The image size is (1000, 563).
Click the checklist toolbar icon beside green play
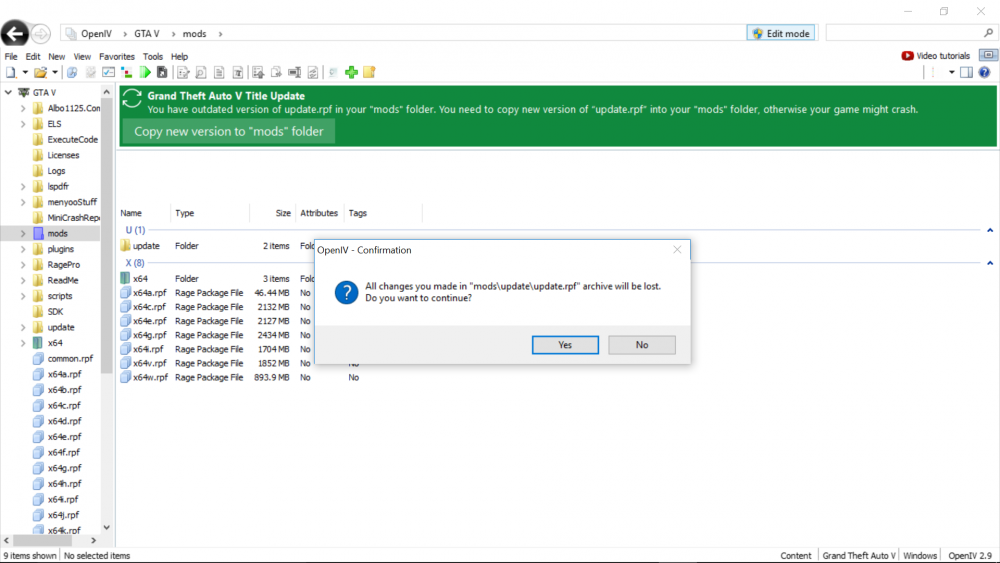pyautogui.click(x=109, y=73)
